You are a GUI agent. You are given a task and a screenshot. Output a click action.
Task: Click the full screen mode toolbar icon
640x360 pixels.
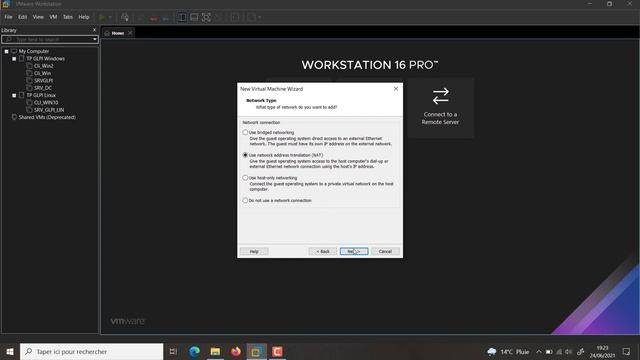[206, 17]
